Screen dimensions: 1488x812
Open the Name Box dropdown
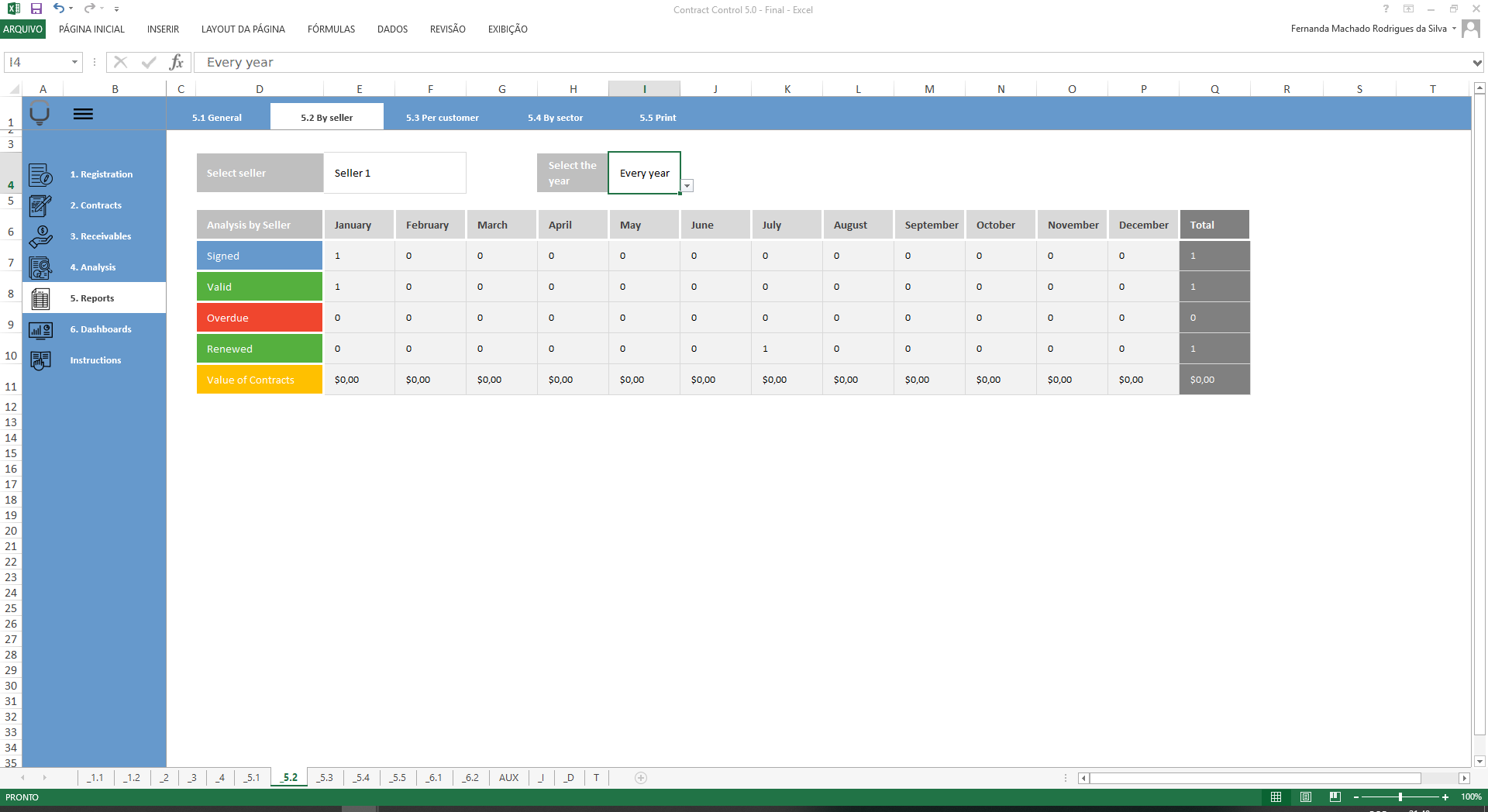74,62
